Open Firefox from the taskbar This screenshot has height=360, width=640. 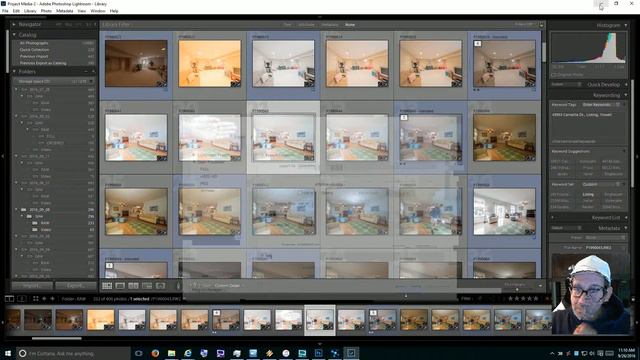(155, 353)
